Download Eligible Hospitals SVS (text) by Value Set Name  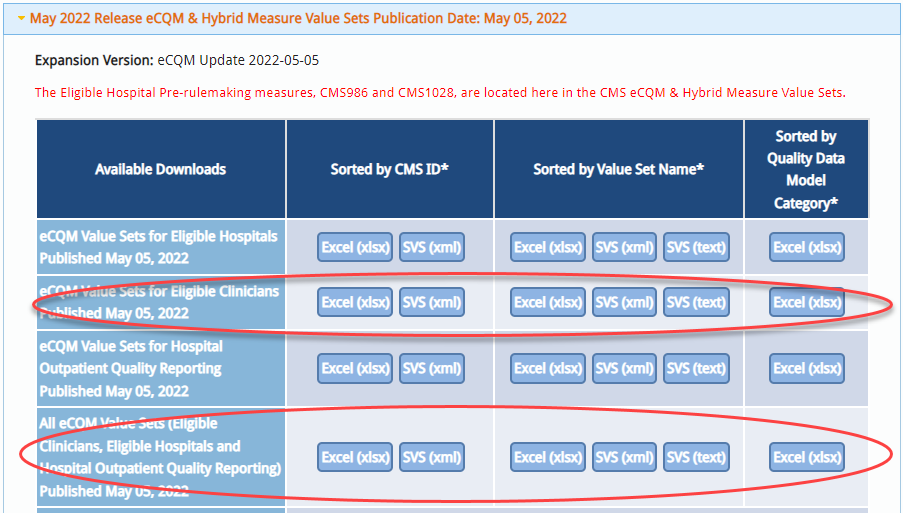[x=696, y=247]
